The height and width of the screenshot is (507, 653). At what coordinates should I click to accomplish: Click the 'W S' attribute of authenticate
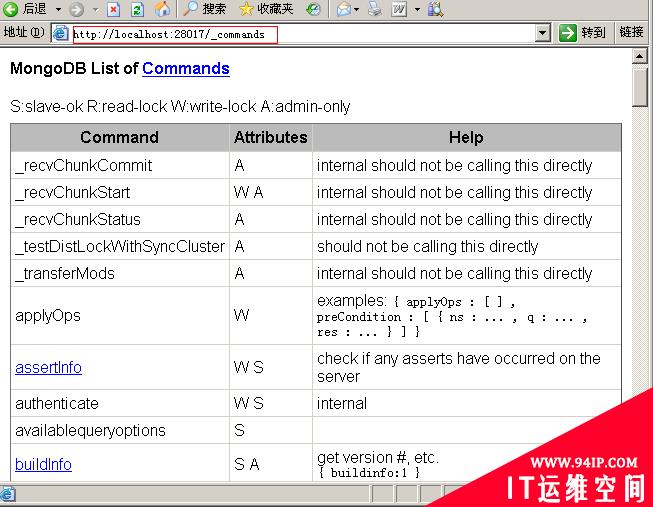tap(249, 403)
